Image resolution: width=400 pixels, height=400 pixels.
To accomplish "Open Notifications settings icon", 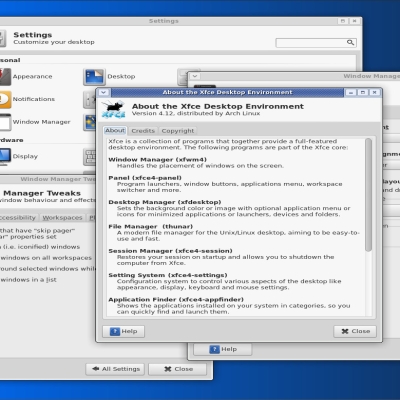I will [5, 99].
